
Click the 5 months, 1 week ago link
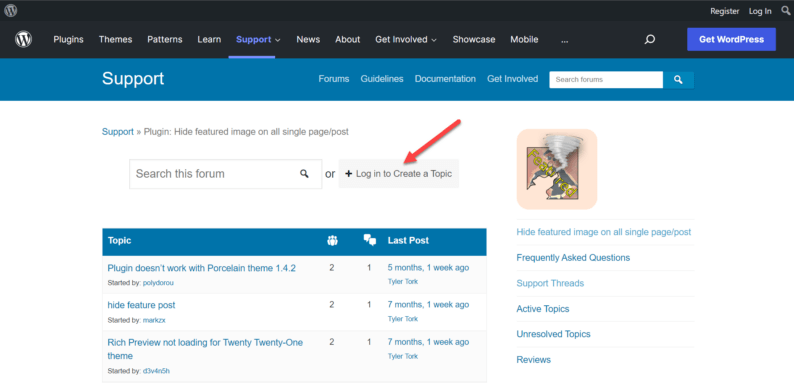(x=428, y=267)
